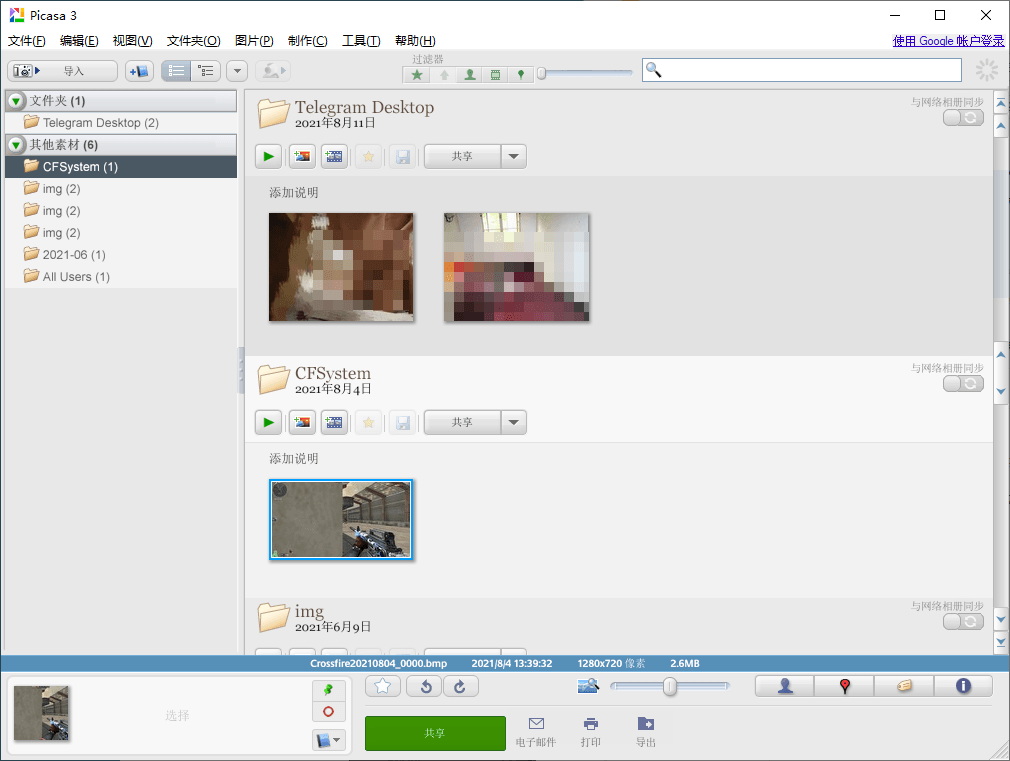Image resolution: width=1010 pixels, height=761 pixels.
Task: Enable web album sync for Telegram Desktop
Action: tap(962, 117)
